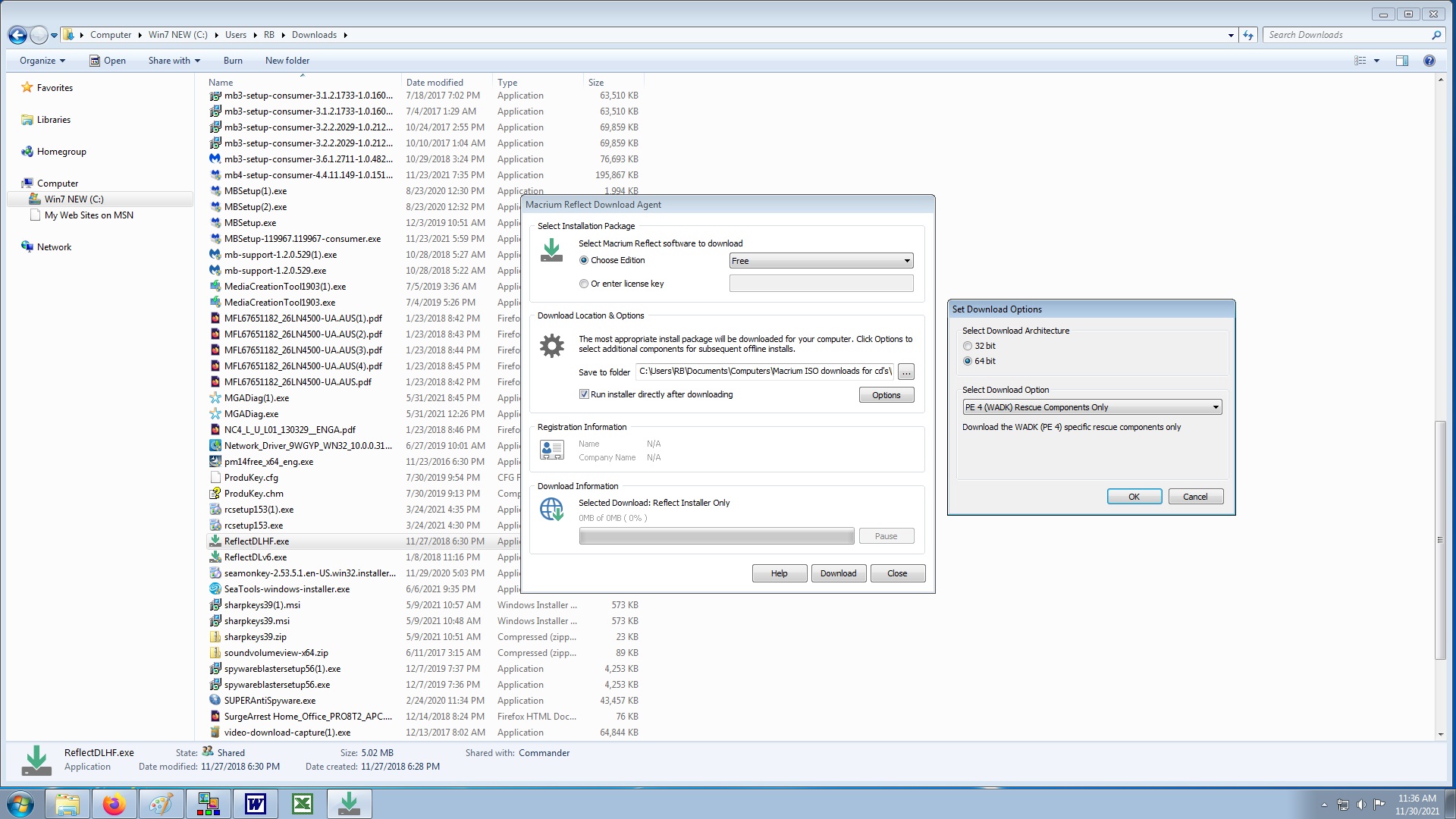The image size is (1456, 819).
Task: Launch Firefox from the taskbar
Action: tap(115, 804)
